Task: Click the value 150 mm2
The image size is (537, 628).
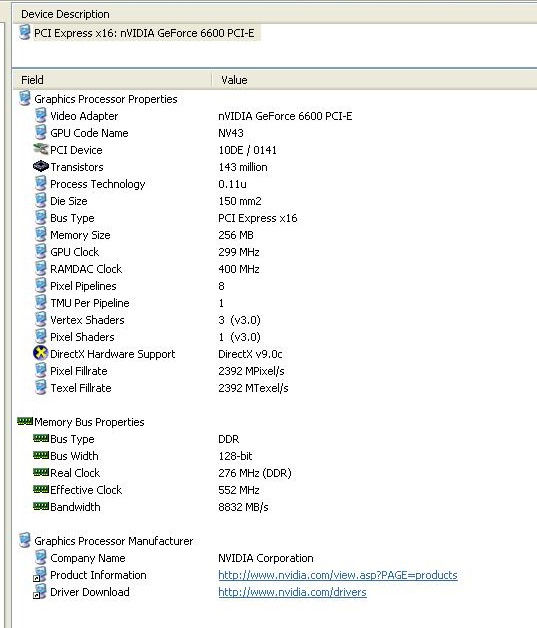Action: click(240, 201)
